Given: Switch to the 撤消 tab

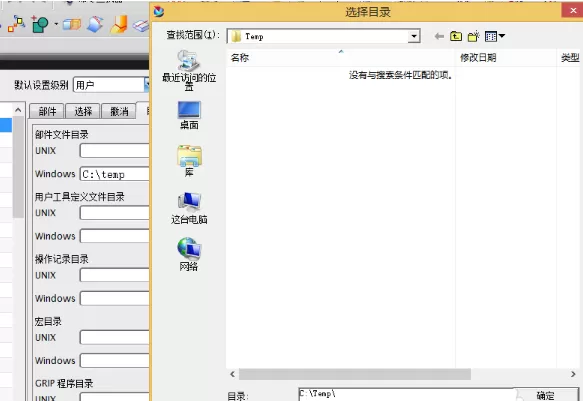Looking at the screenshot, I should pyautogui.click(x=119, y=111).
